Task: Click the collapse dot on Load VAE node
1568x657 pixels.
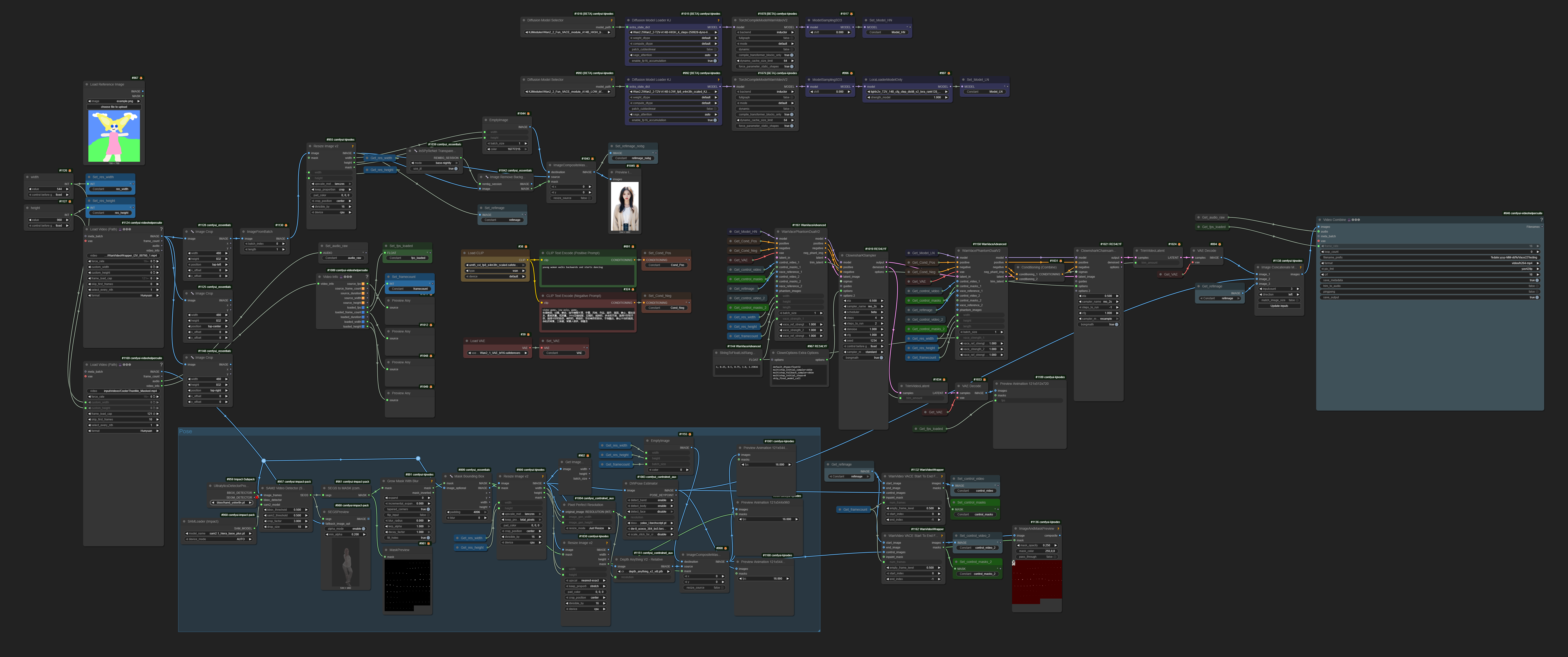Action: click(467, 341)
